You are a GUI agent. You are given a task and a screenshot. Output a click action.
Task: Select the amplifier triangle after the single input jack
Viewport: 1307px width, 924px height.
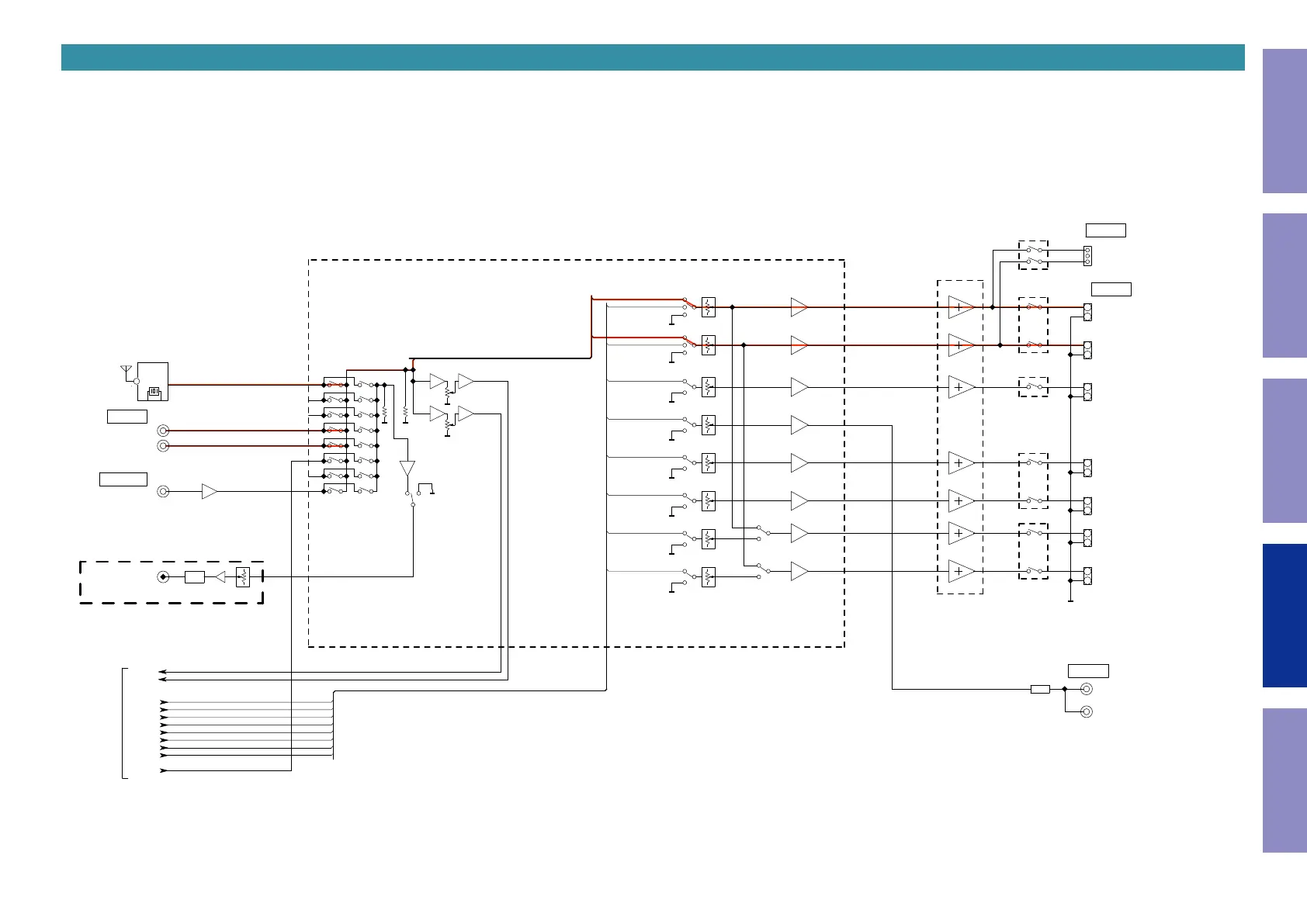point(209,491)
